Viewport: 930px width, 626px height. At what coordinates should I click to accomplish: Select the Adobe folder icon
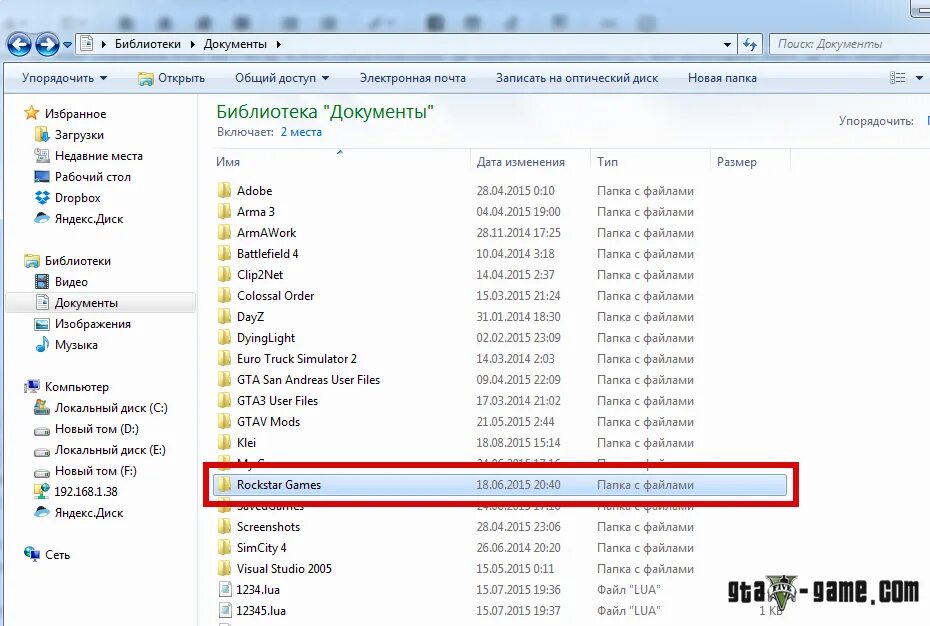tap(224, 190)
